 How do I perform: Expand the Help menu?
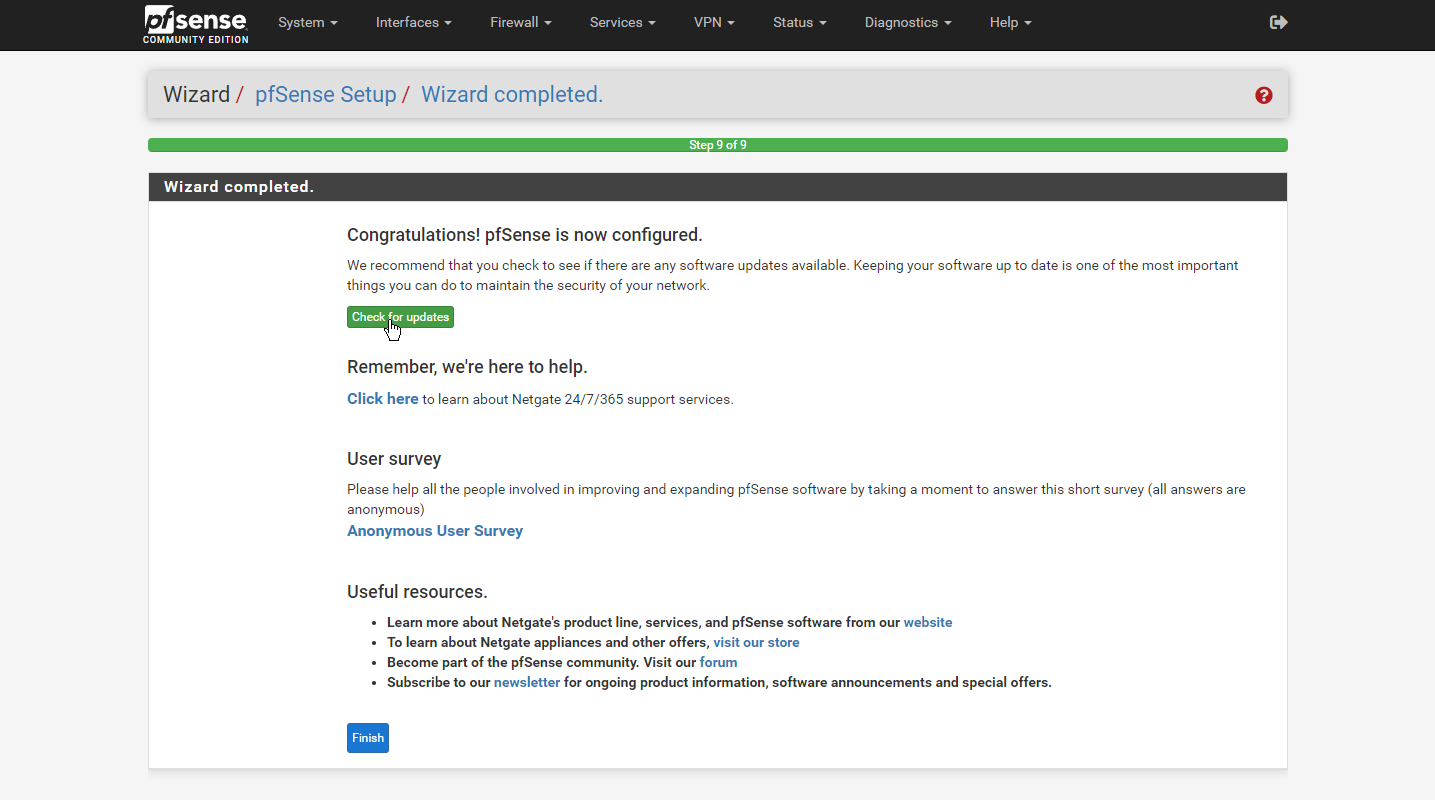(x=1010, y=22)
